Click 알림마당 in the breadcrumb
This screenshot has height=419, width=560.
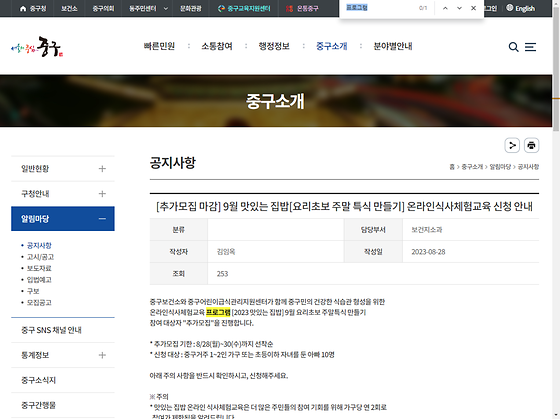click(500, 167)
